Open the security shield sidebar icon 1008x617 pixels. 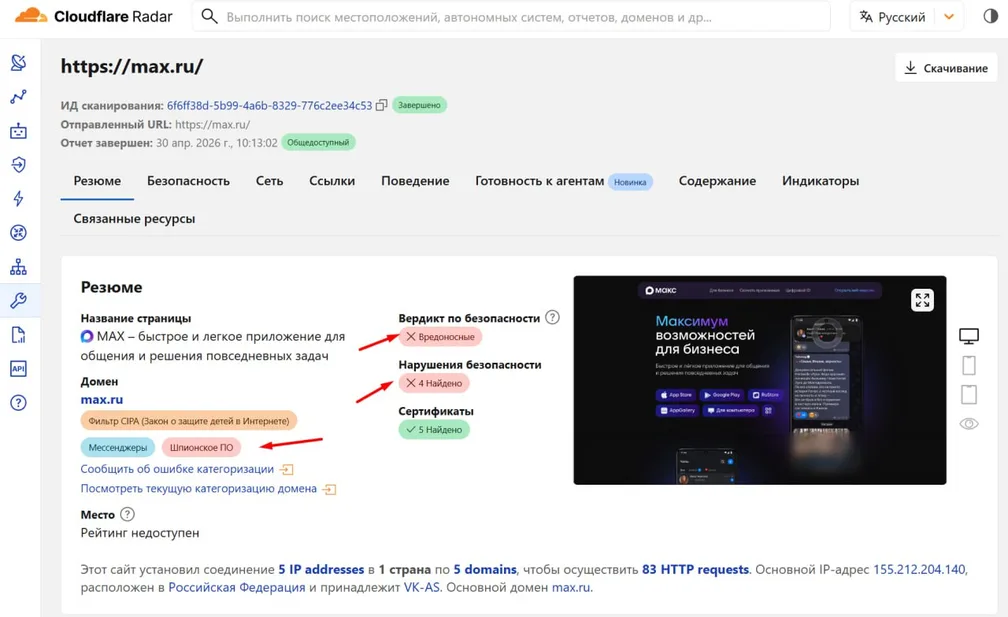click(19, 165)
